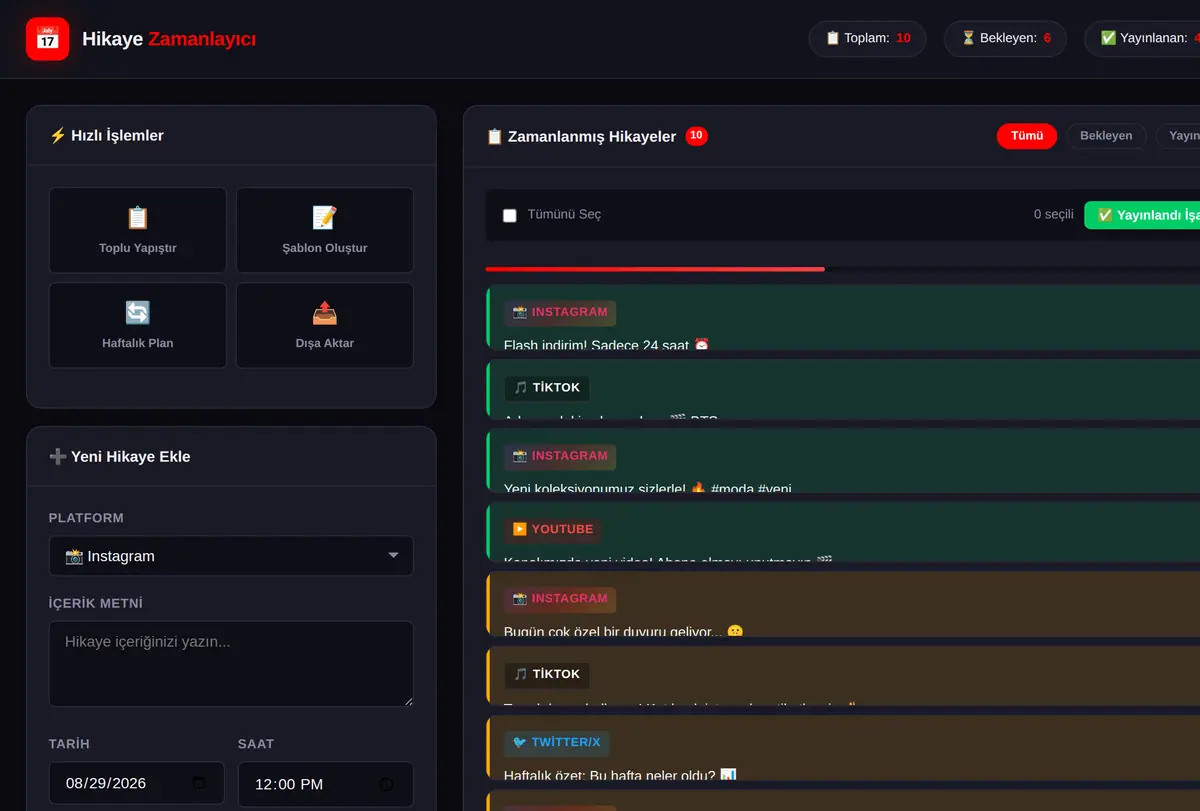Click the hourglass Bekleyen count pill in header

(1005, 39)
